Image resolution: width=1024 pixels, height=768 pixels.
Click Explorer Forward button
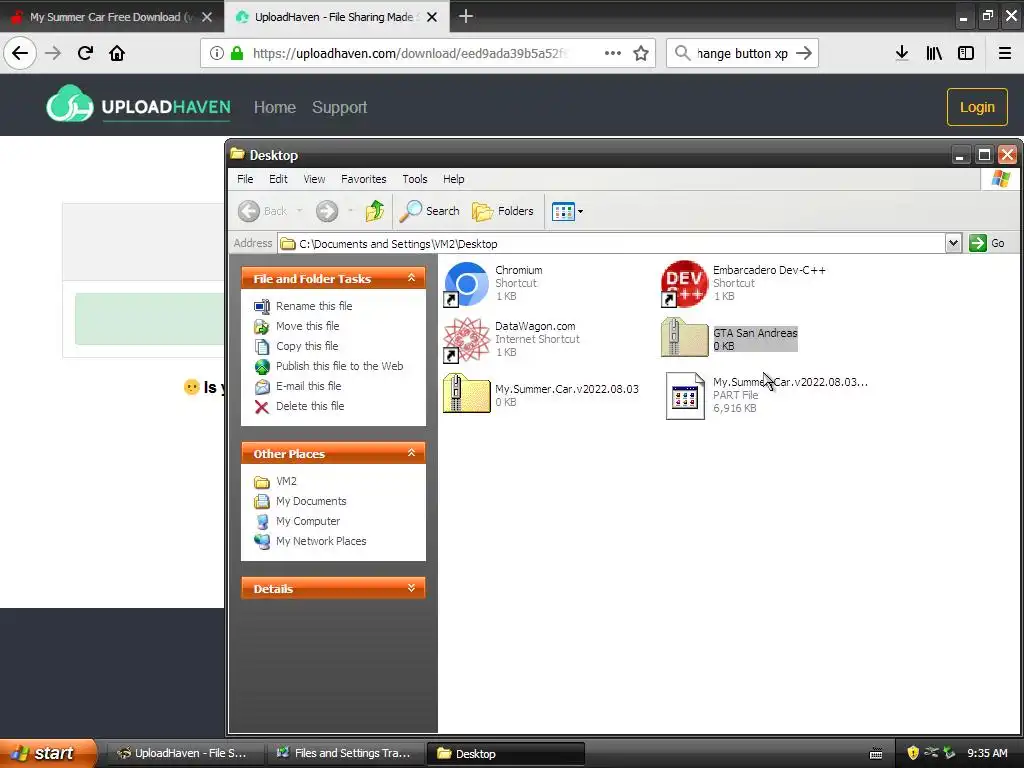(327, 211)
